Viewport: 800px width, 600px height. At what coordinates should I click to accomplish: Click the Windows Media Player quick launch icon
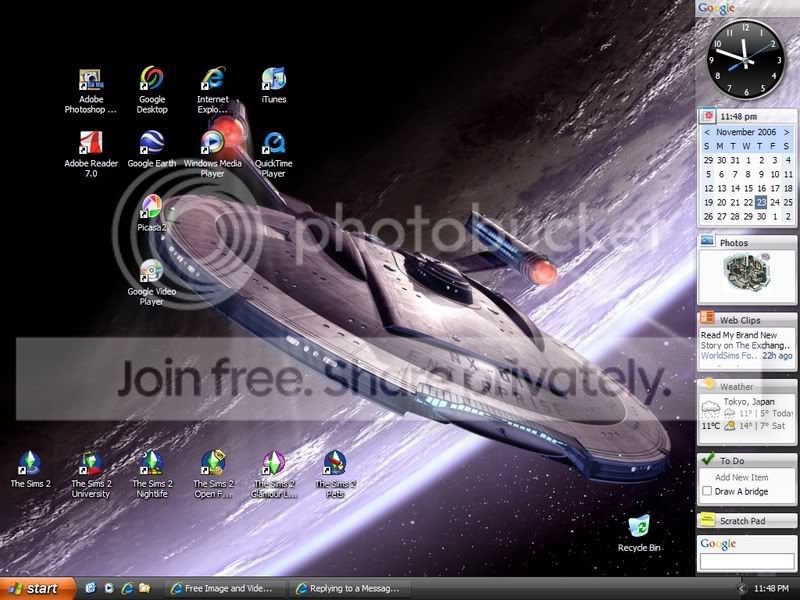[109, 588]
